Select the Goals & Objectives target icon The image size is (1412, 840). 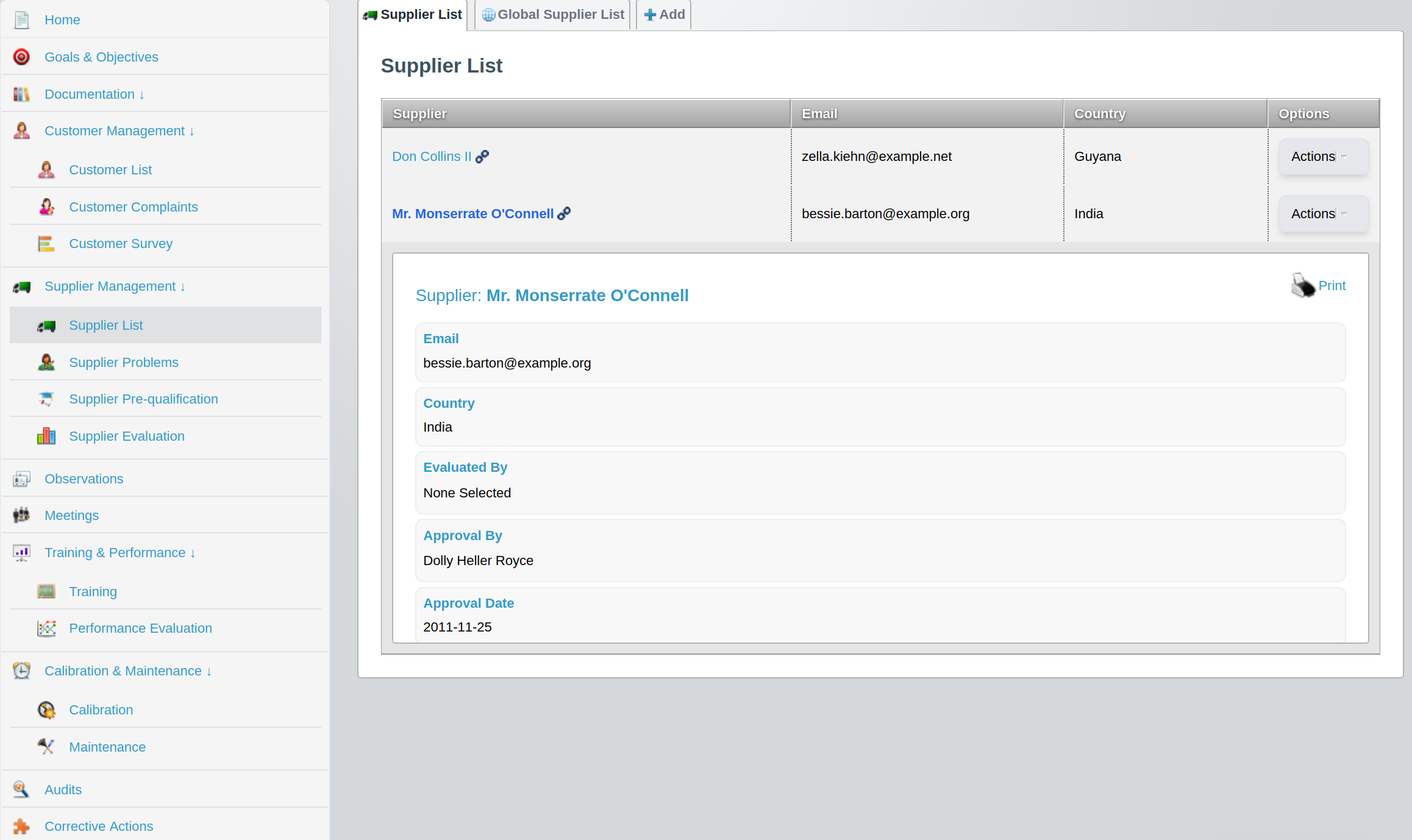tap(21, 57)
